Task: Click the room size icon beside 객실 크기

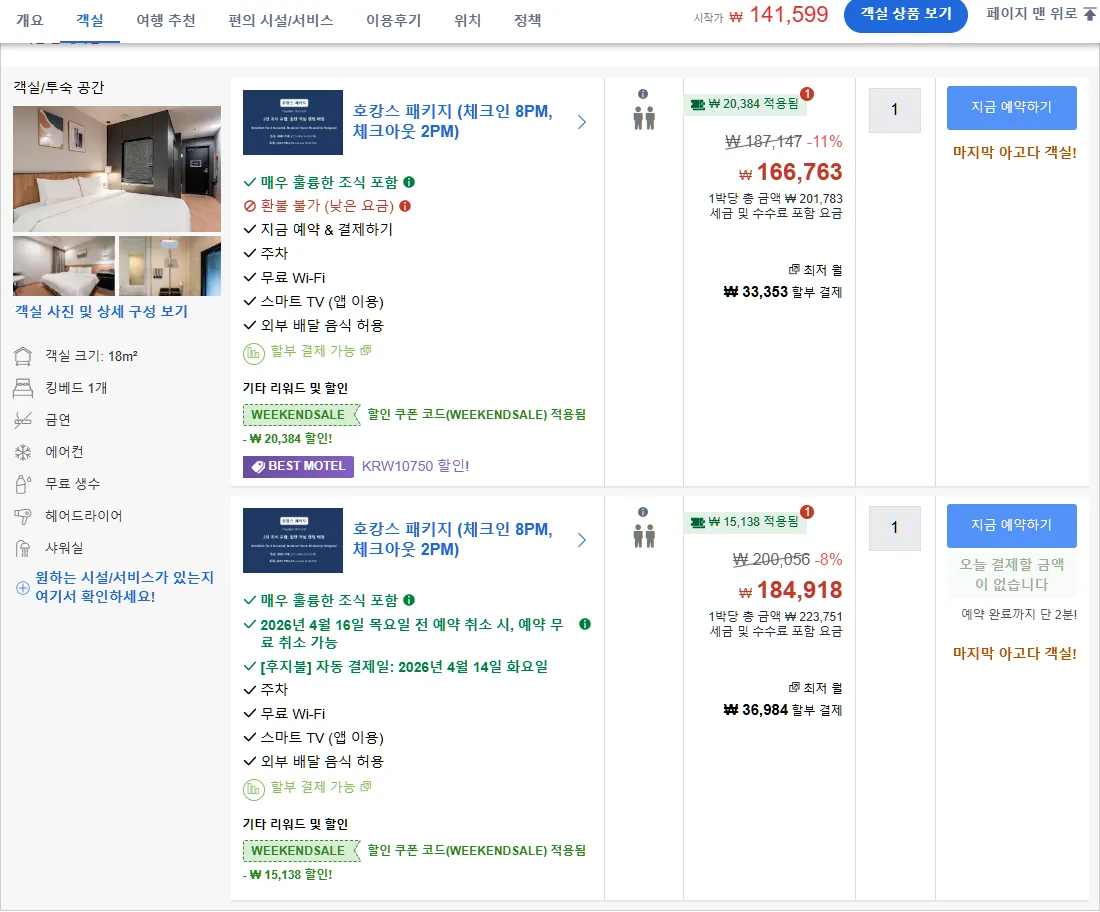Action: tap(23, 356)
